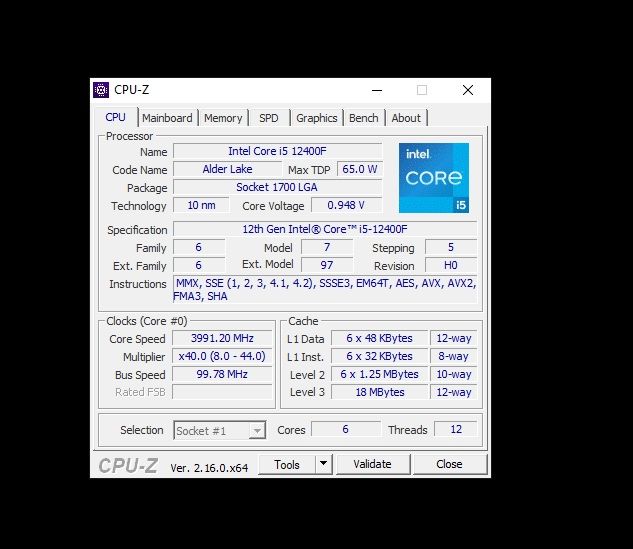
Task: Select the CPU tab
Action: pos(115,117)
